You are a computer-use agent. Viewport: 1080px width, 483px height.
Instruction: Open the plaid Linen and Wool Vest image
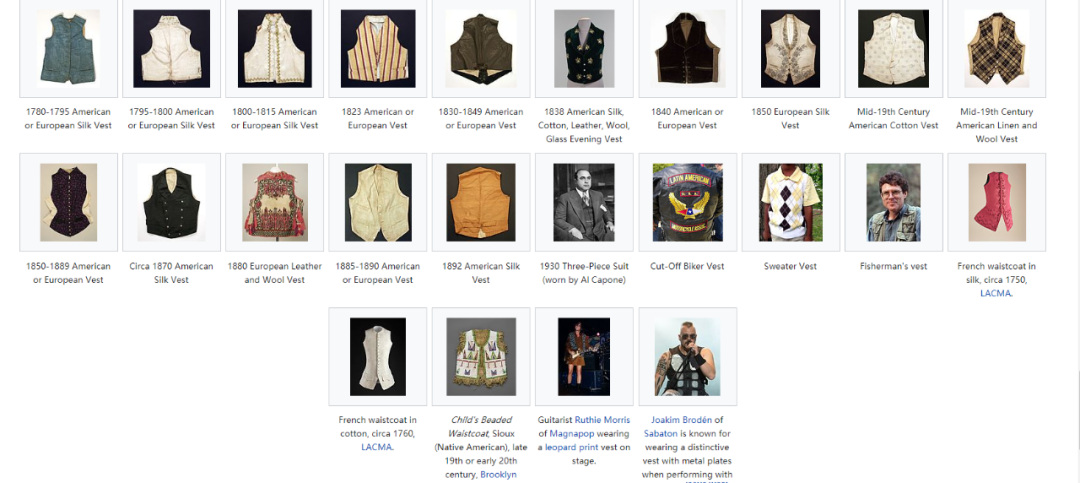pos(997,48)
